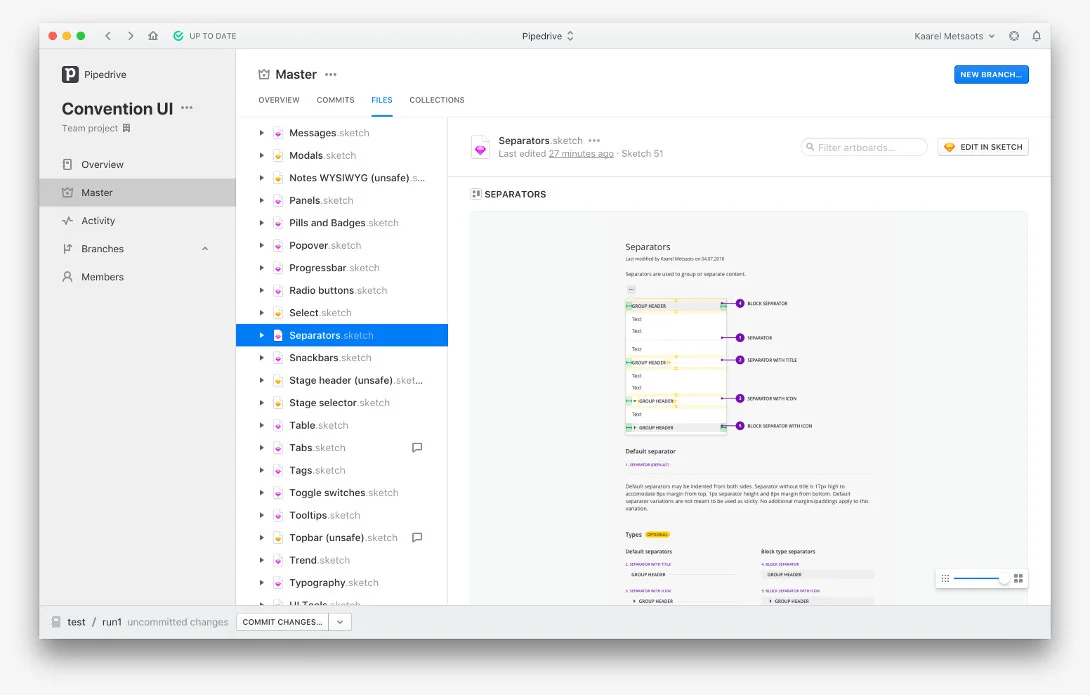Click the Team project building icon
Screen dimensions: 1090x695
pos(127,128)
